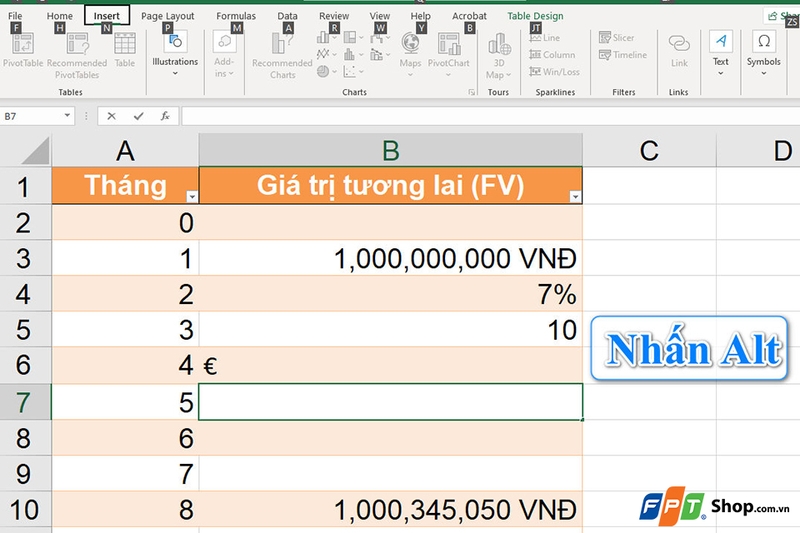Viewport: 800px width, 533px height.
Task: Open the Tháng column filter dropdown
Action: click(192, 196)
